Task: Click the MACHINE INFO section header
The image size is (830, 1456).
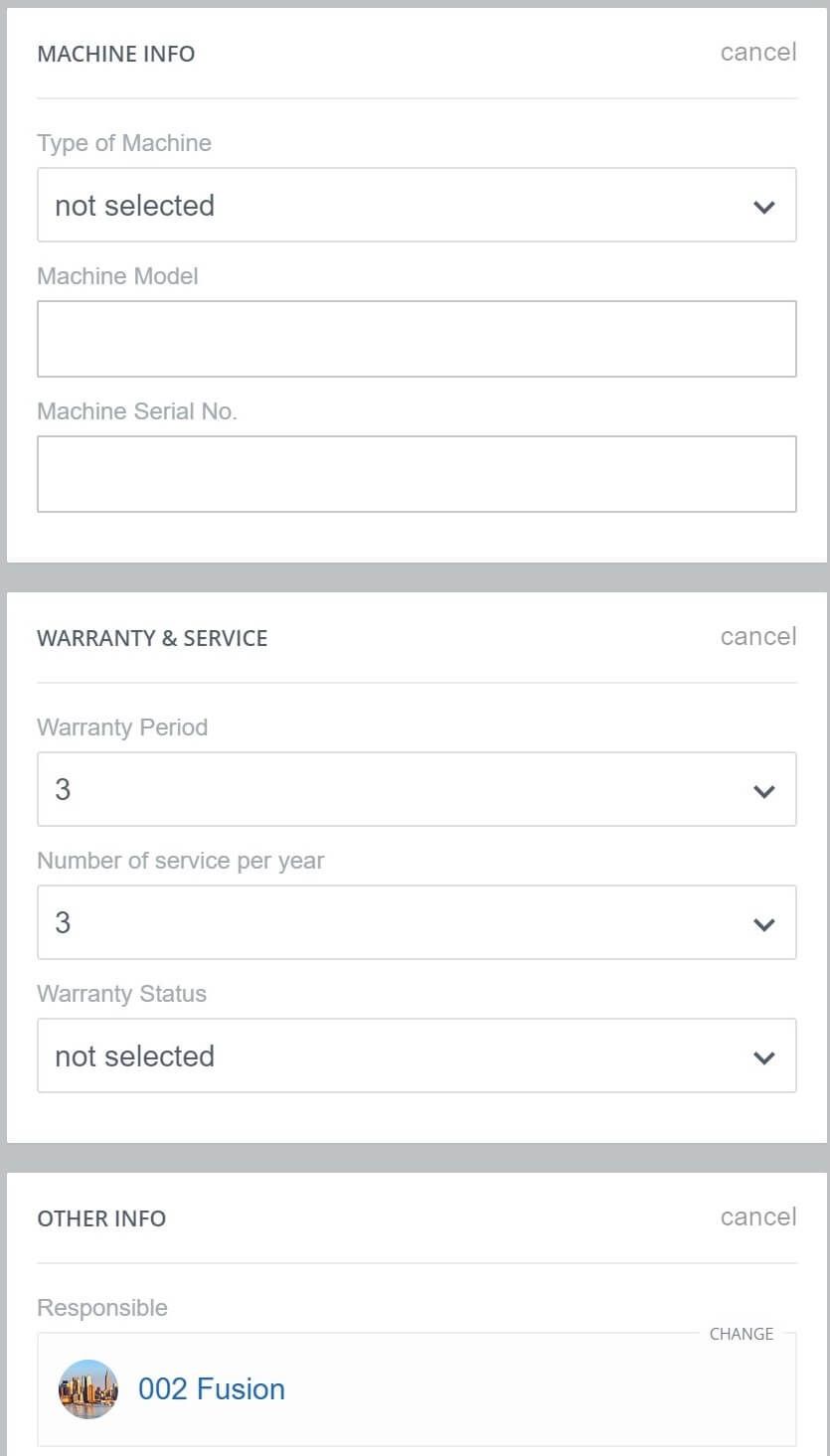Action: point(115,54)
